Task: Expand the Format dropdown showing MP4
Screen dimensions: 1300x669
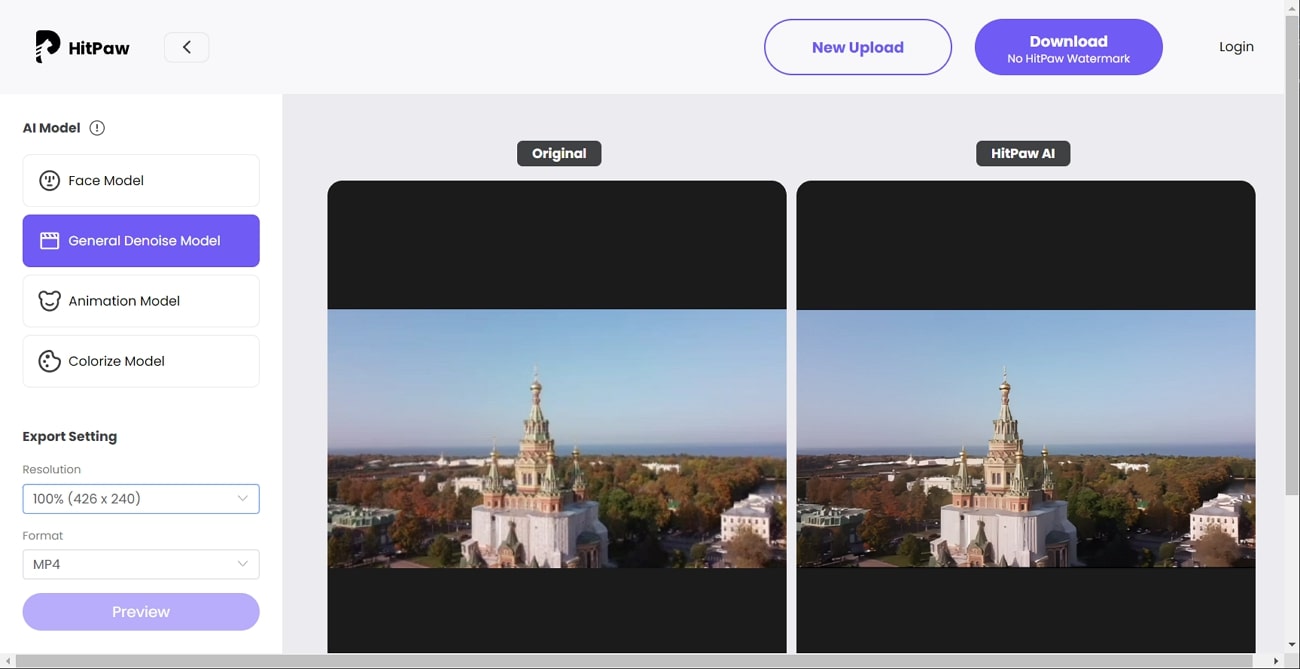Action: tap(140, 564)
